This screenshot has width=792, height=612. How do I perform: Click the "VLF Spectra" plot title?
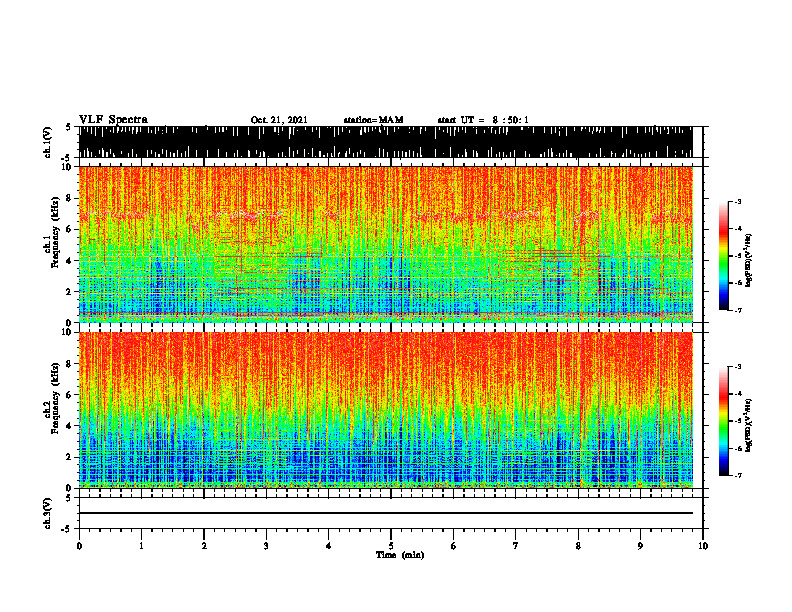click(x=113, y=119)
